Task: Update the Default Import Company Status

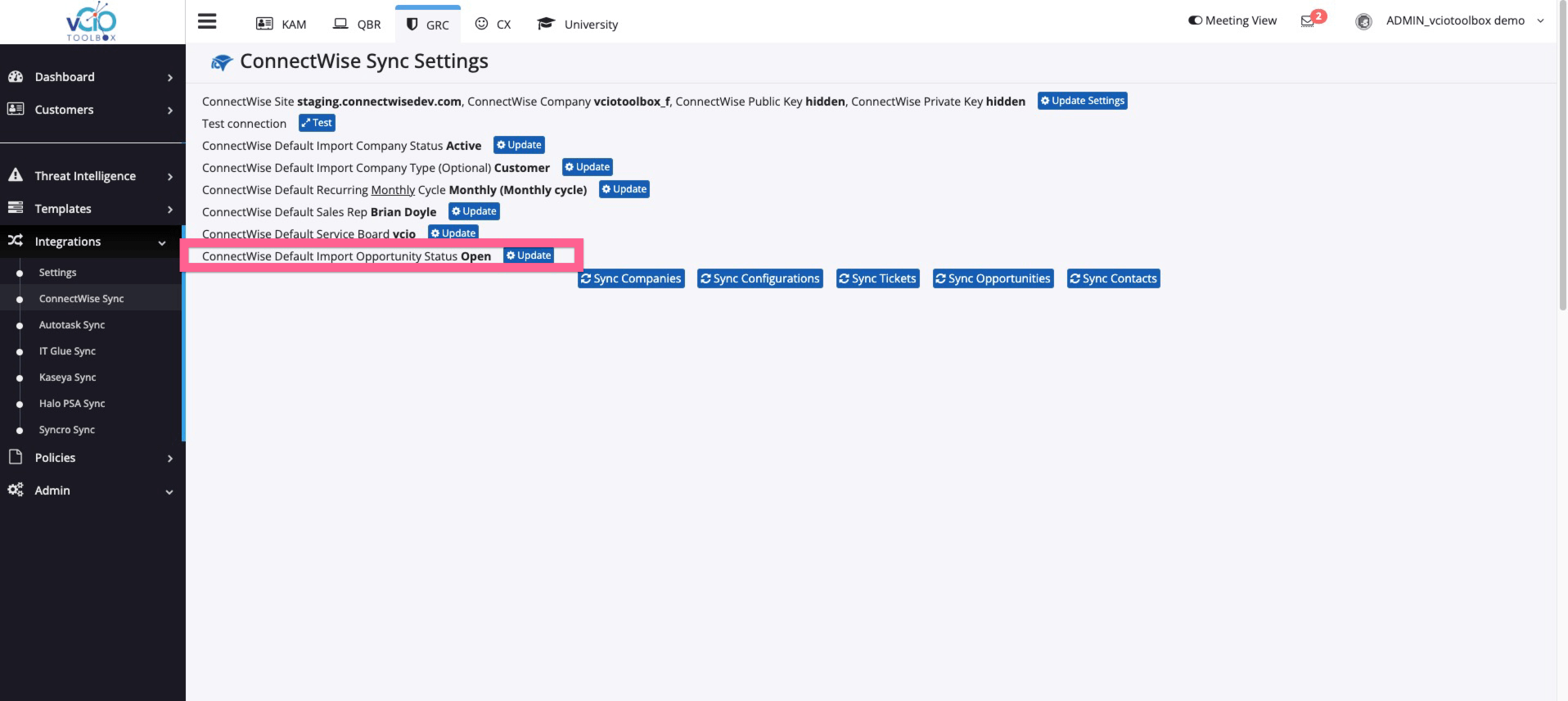Action: click(x=519, y=145)
